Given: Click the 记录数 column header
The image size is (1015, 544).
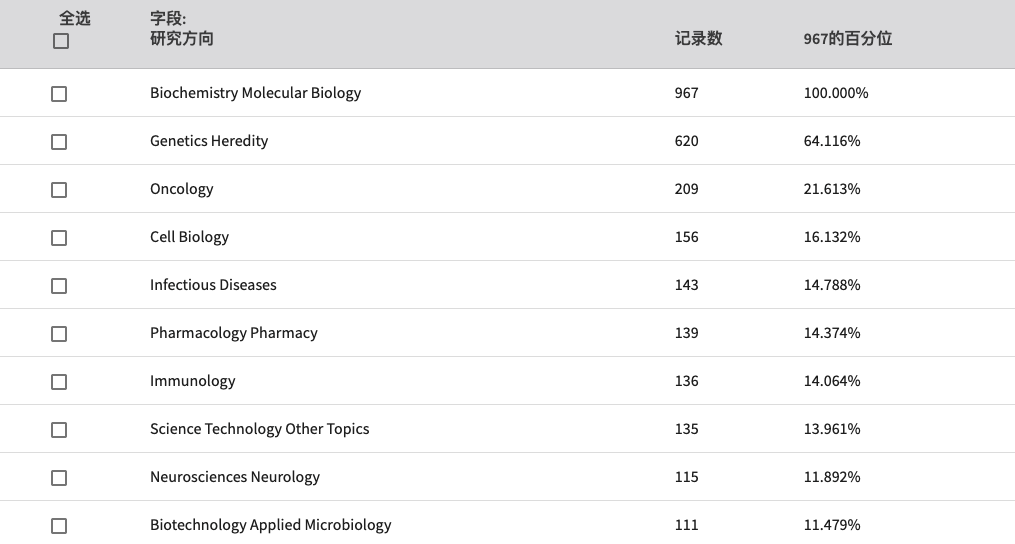Looking at the screenshot, I should (698, 39).
